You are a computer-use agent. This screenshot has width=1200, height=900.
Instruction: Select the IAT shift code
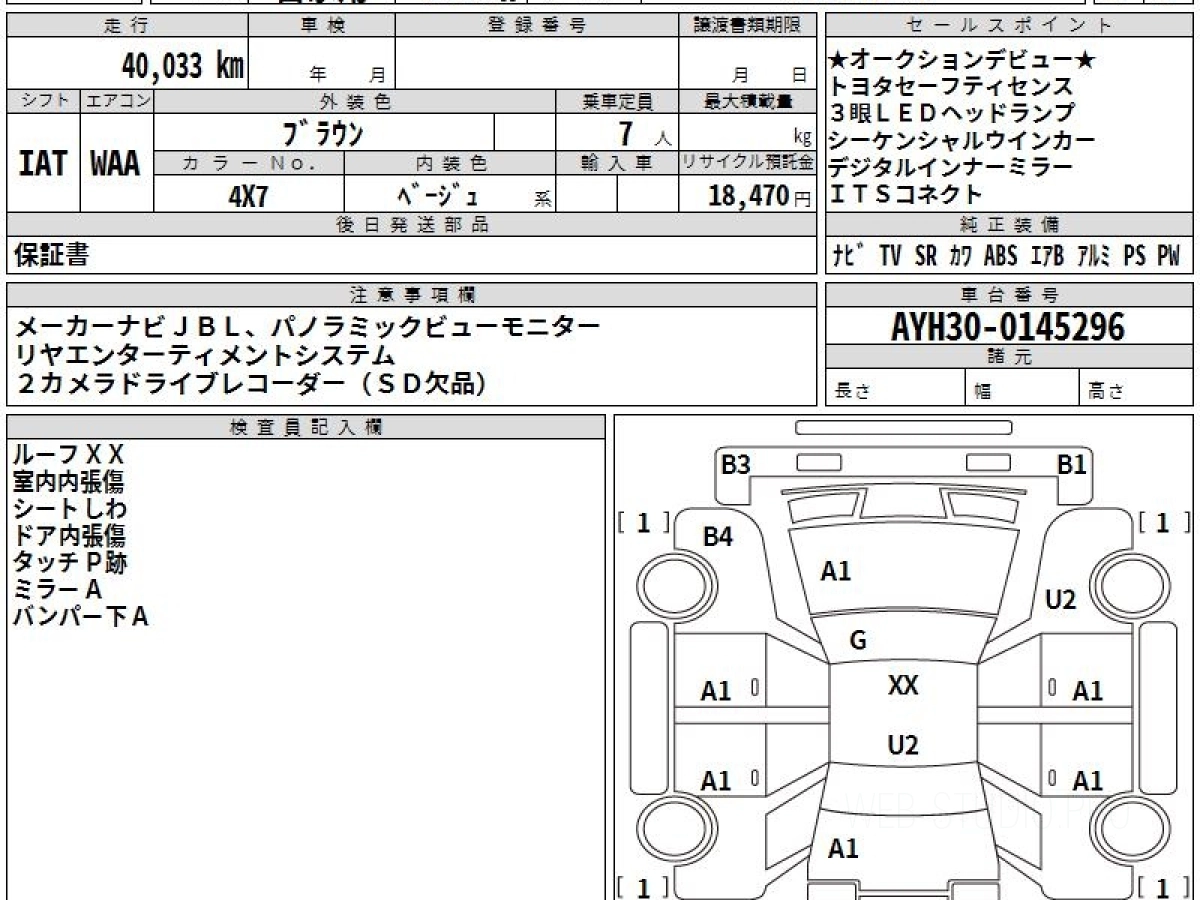(x=42, y=164)
